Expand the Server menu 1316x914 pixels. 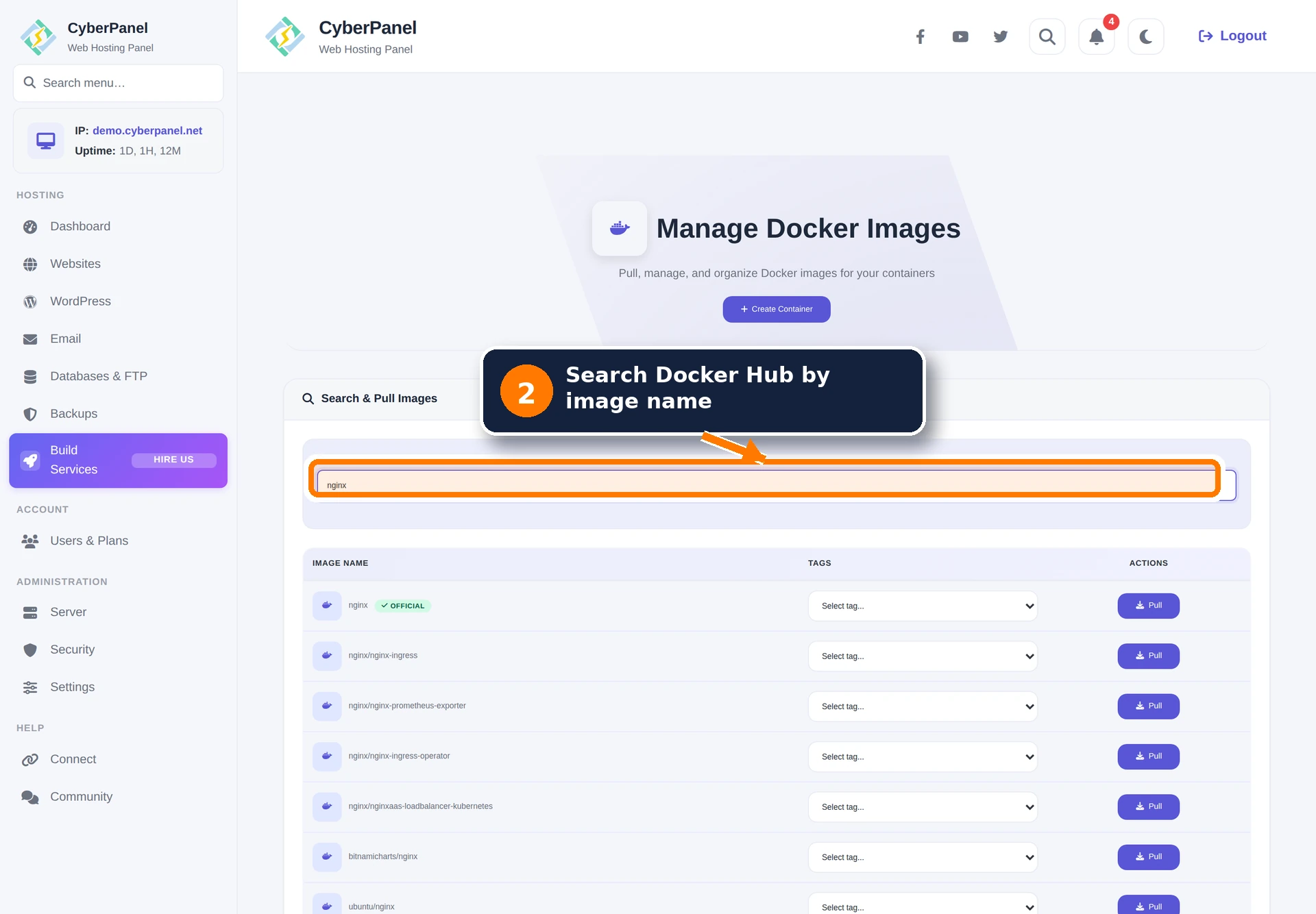pos(118,612)
